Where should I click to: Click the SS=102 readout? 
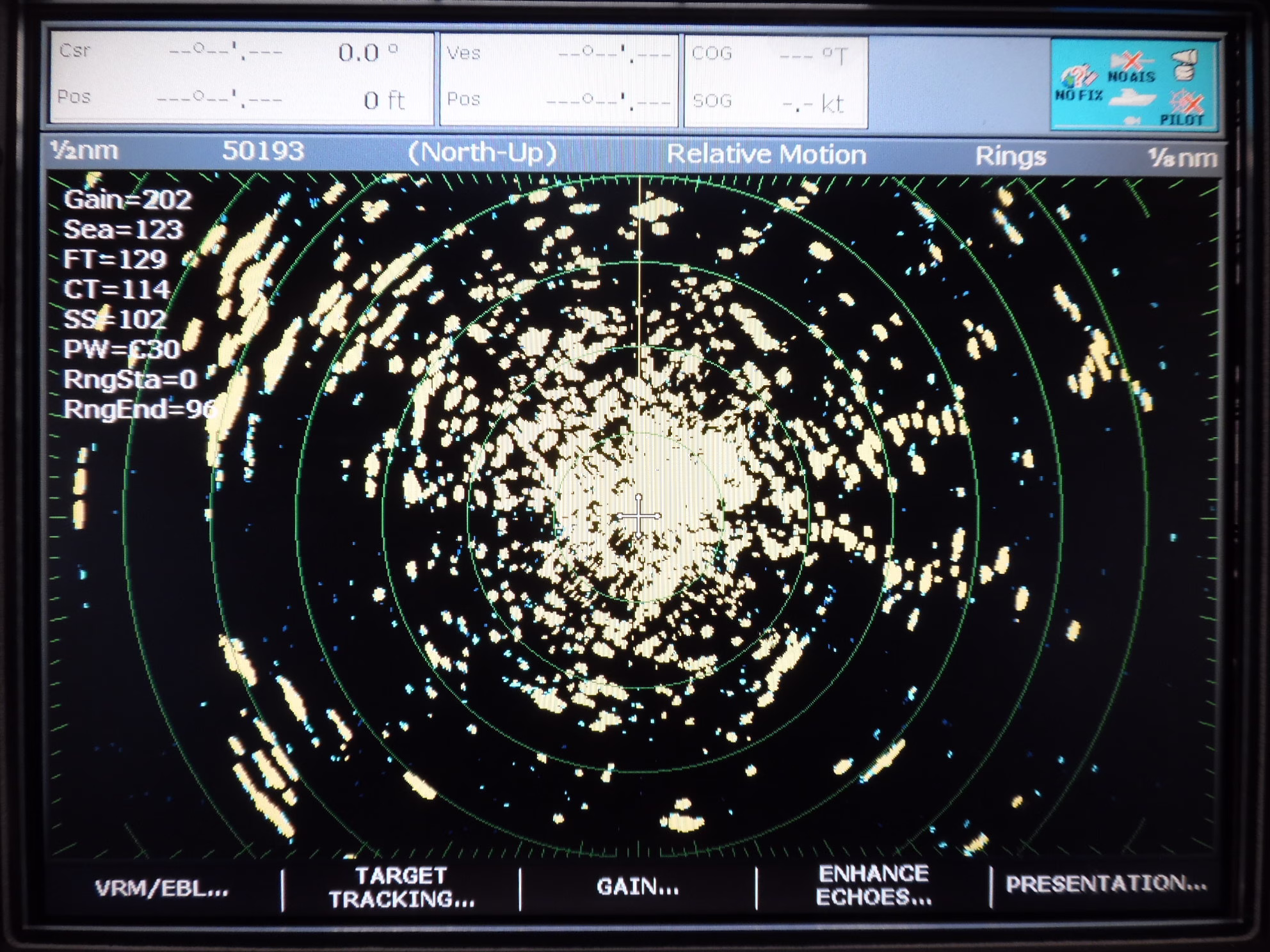pyautogui.click(x=115, y=319)
